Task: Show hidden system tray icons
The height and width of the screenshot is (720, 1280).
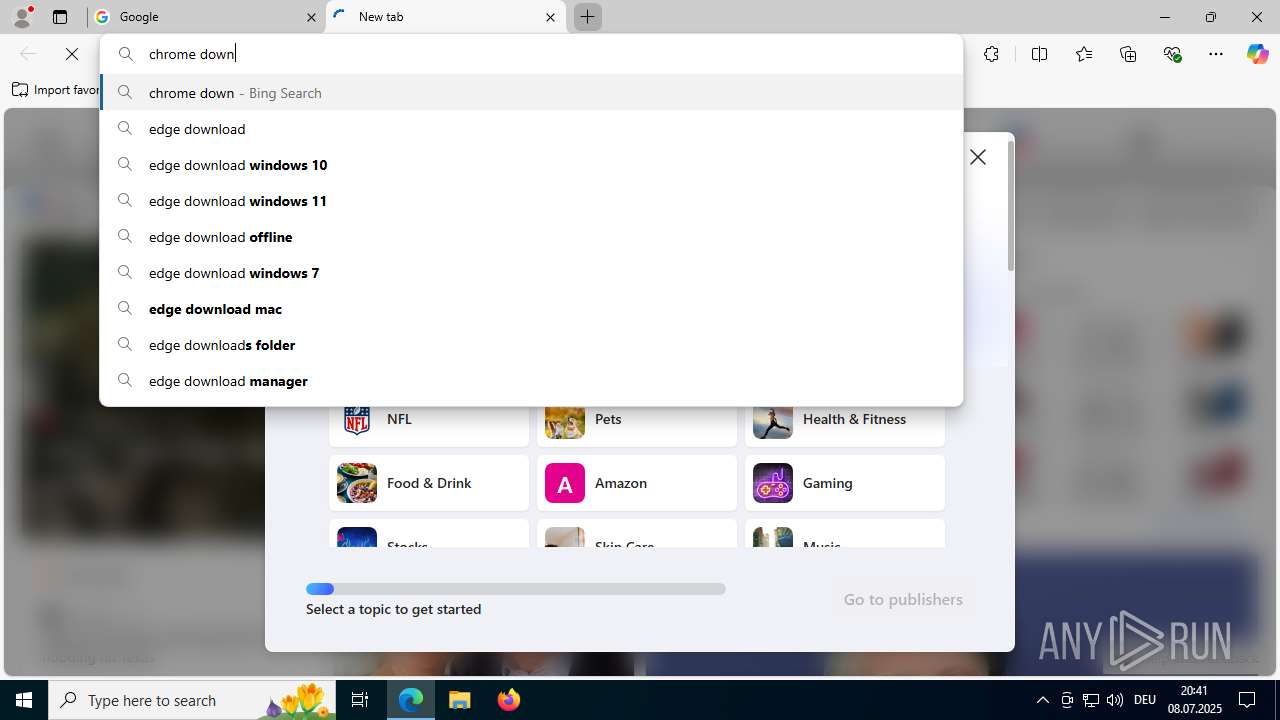Action: tap(1042, 700)
